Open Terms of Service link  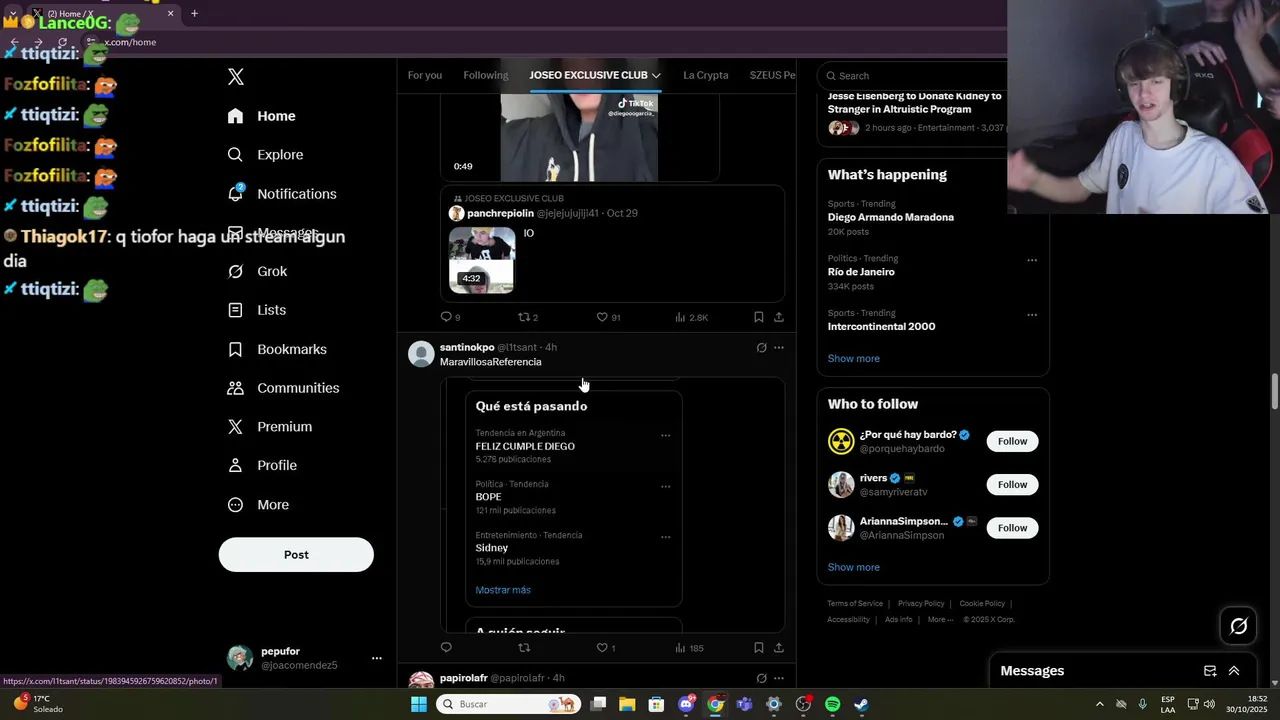[x=855, y=604]
